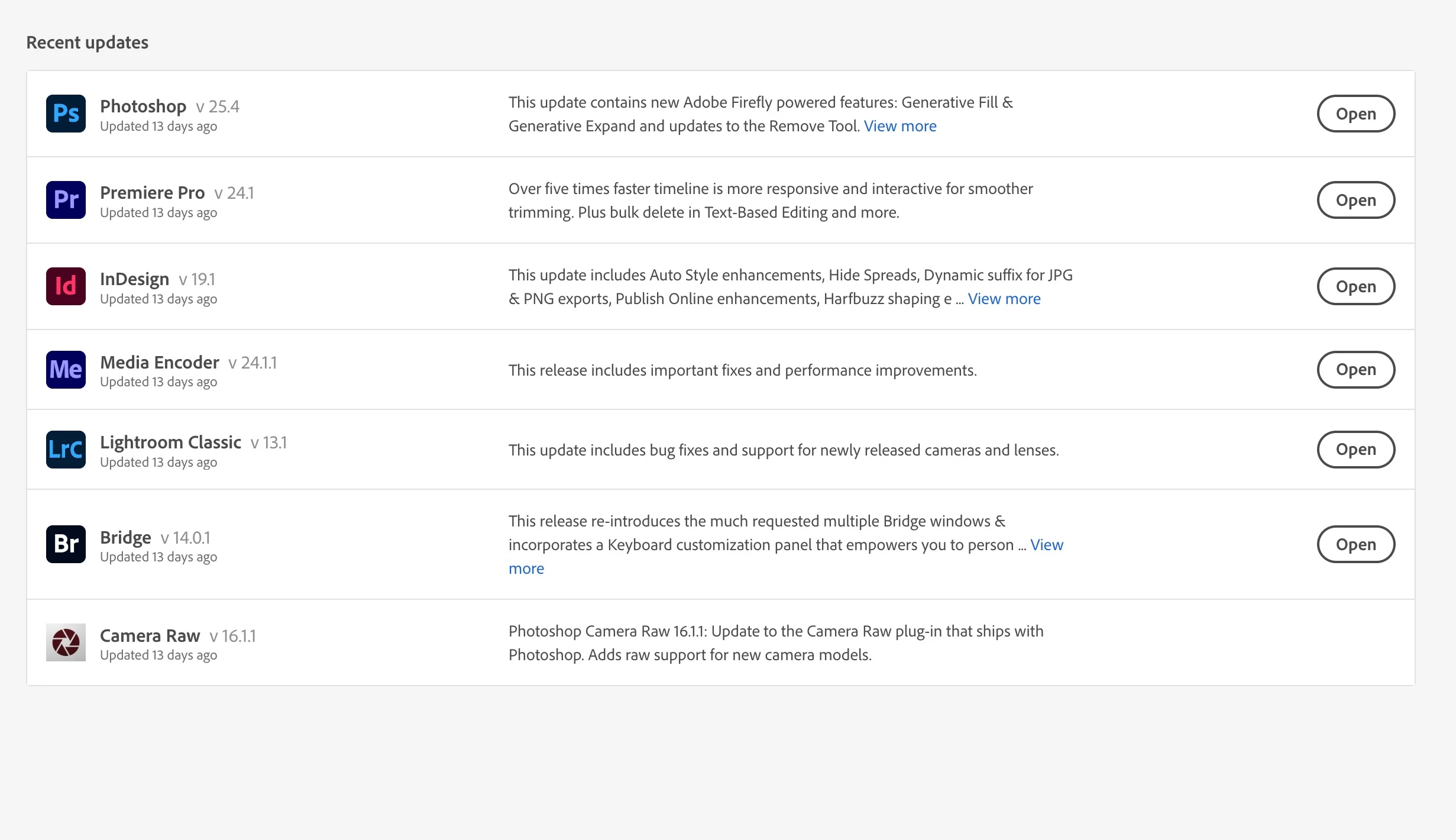Launch InDesign via the Open button

tap(1355, 286)
